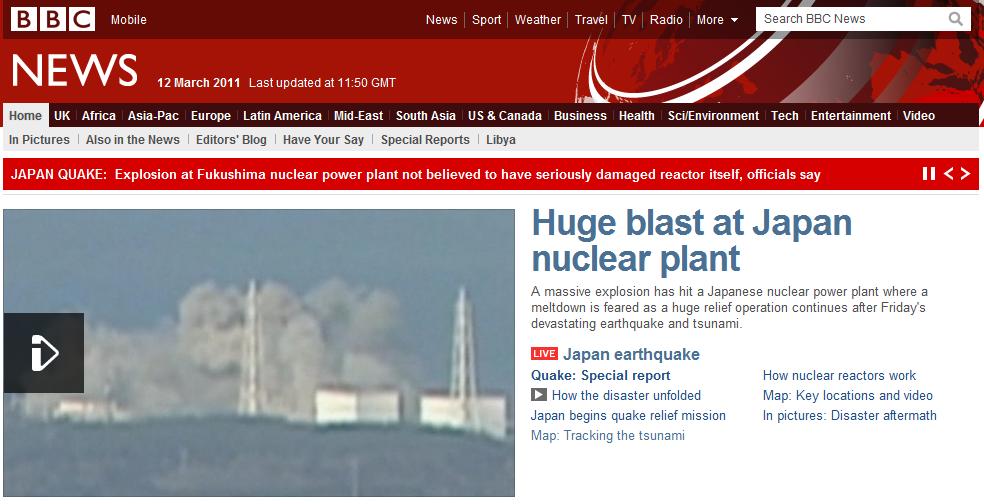This screenshot has width=984, height=504.
Task: Open Editors' Blog link
Action: pyautogui.click(x=231, y=139)
